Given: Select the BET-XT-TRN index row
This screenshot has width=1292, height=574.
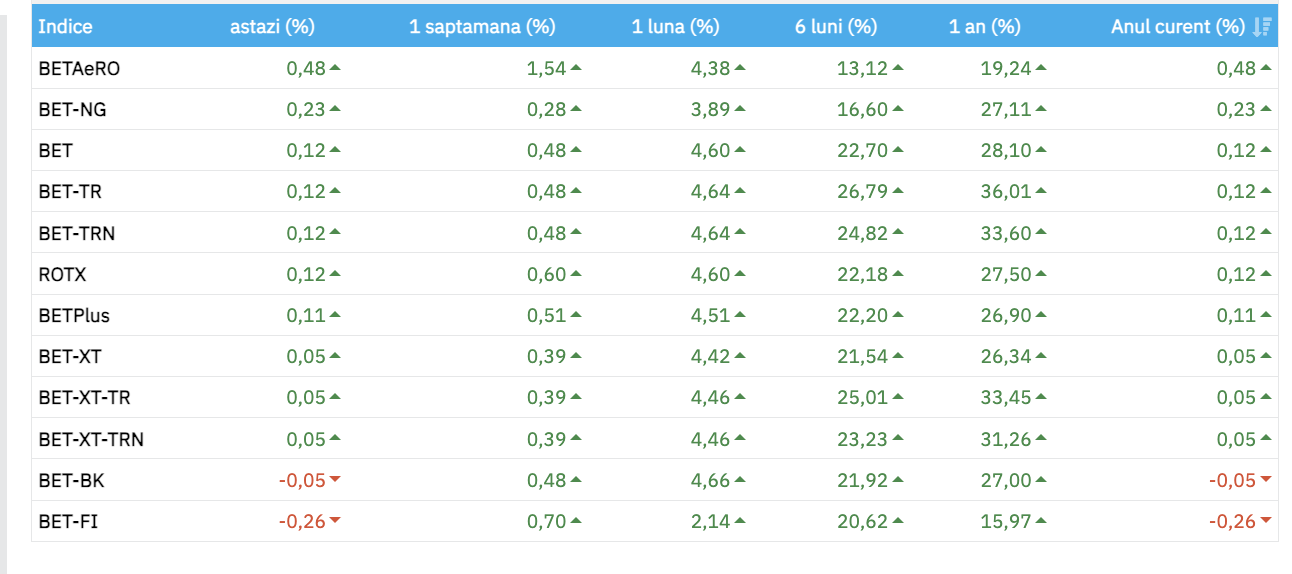Looking at the screenshot, I should [x=655, y=438].
